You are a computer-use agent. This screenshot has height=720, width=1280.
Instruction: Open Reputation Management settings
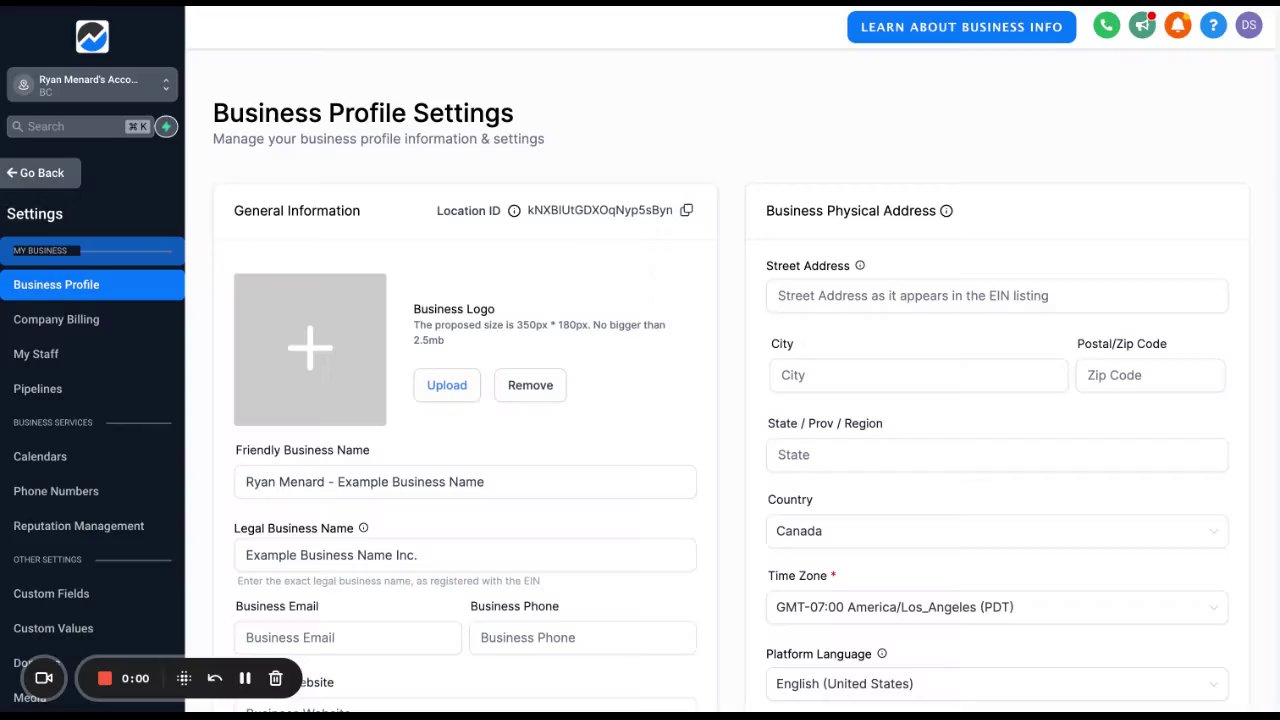78,526
